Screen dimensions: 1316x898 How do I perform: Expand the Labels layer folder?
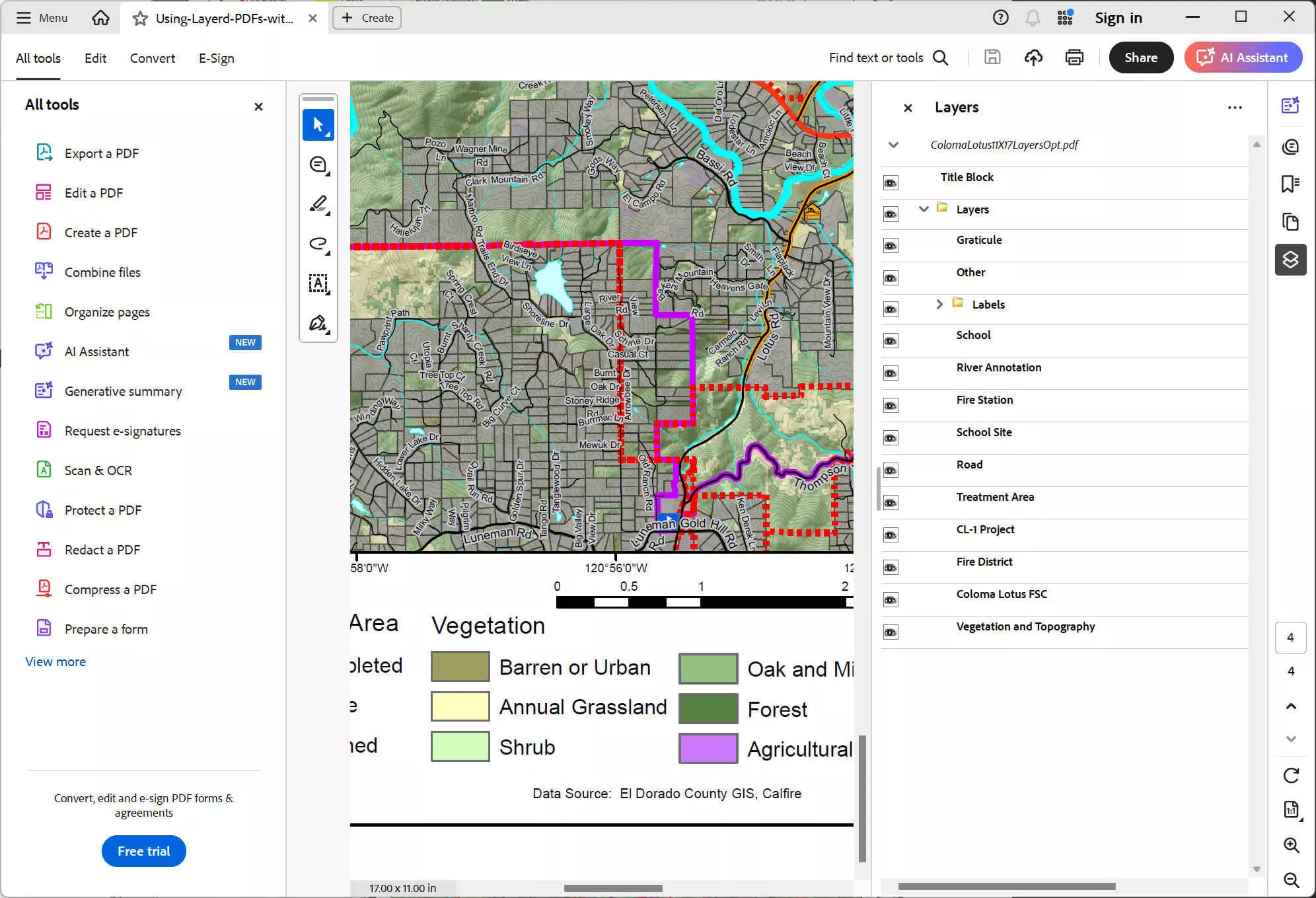(x=939, y=304)
